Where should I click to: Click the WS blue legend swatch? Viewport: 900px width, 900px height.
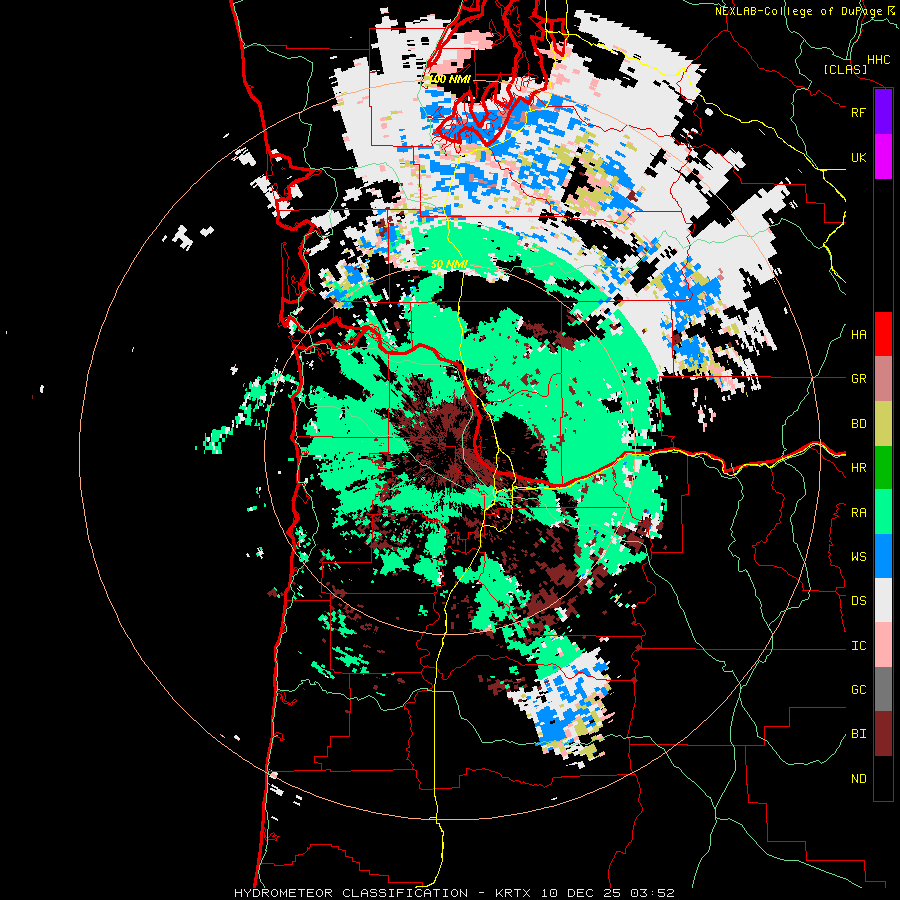coord(883,556)
